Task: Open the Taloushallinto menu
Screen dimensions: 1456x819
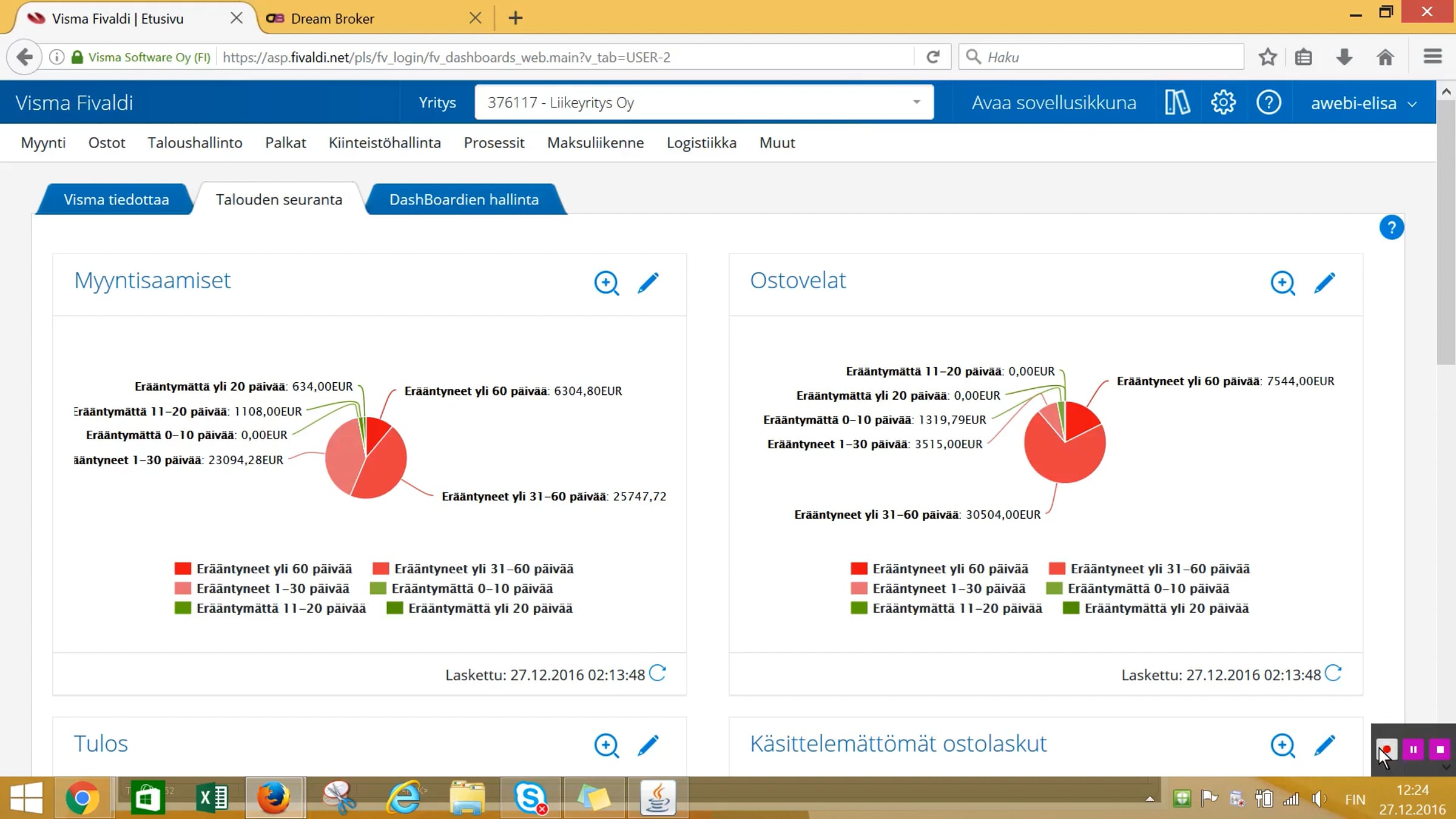Action: (195, 143)
